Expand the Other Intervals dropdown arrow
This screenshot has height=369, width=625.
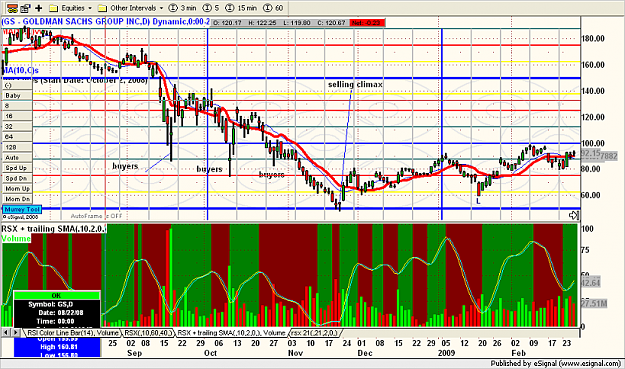161,8
